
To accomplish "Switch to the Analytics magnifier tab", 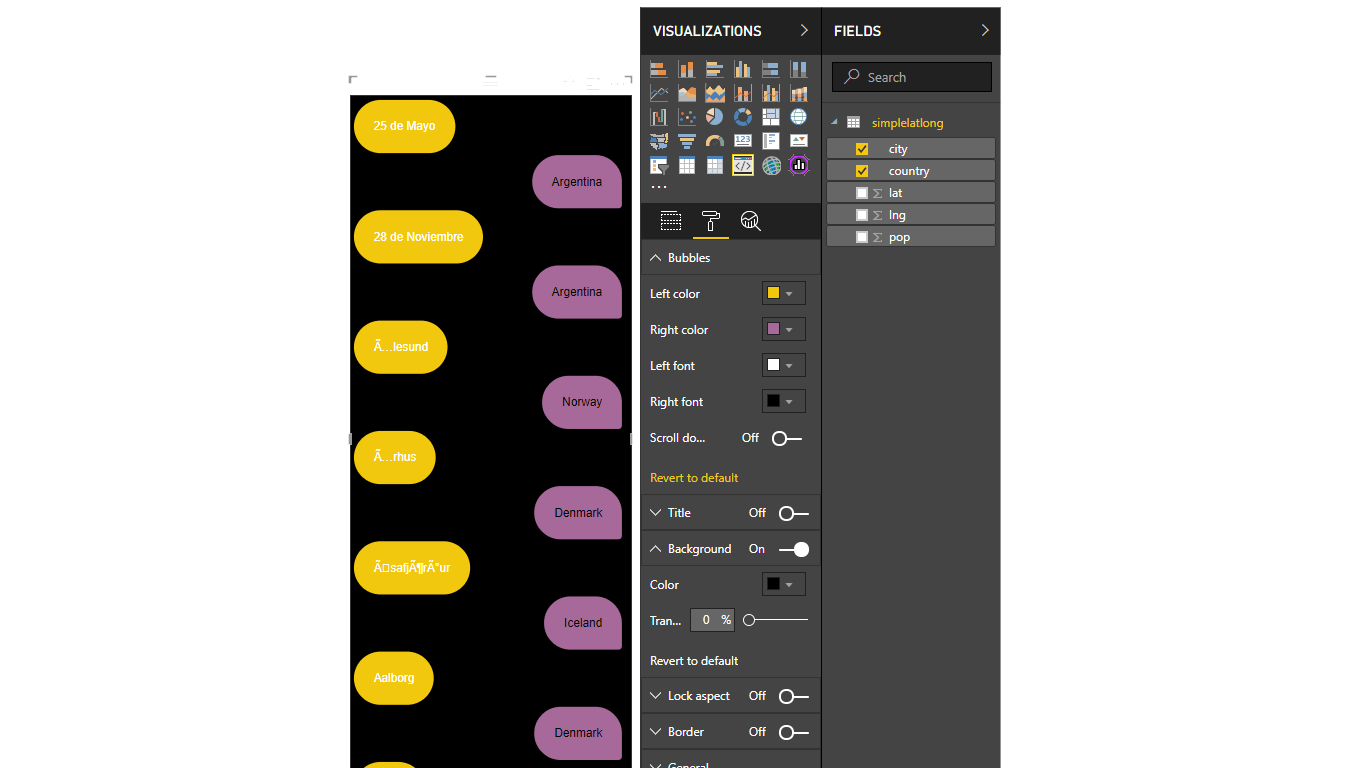I will [x=751, y=221].
